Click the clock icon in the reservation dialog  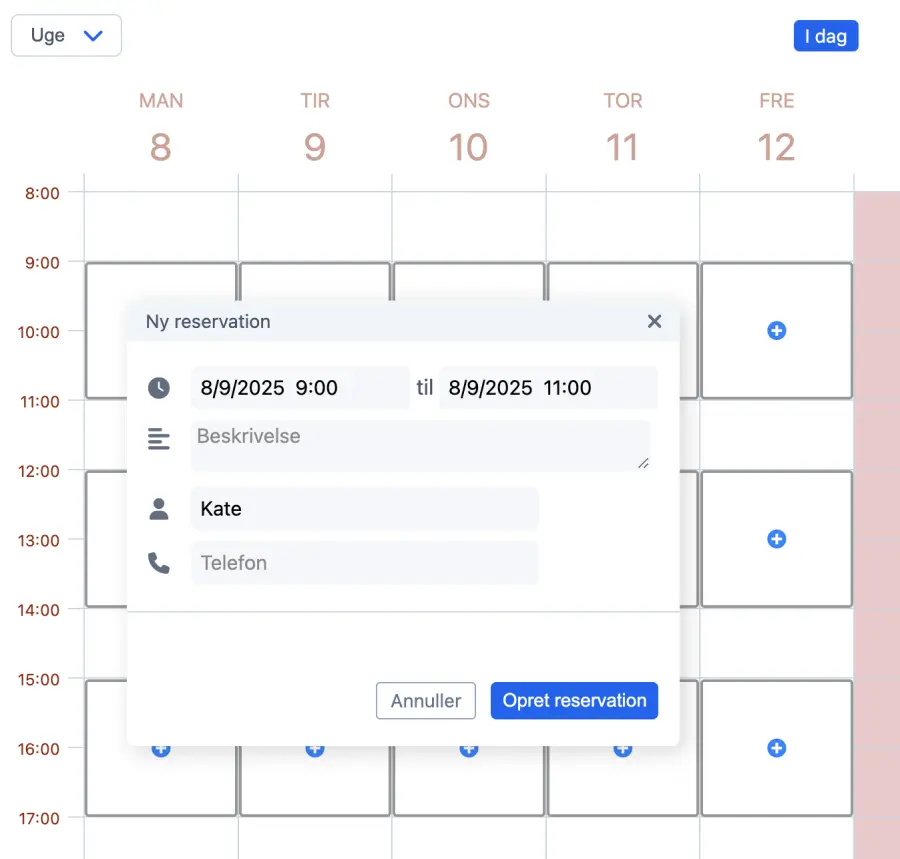pos(159,388)
